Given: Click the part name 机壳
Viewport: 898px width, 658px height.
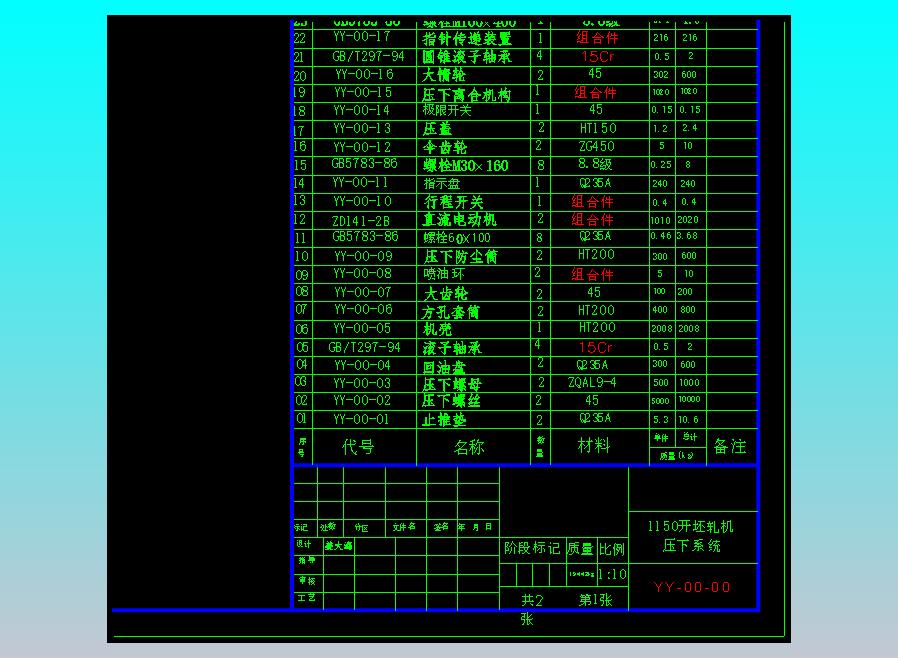Looking at the screenshot, I should [x=437, y=329].
